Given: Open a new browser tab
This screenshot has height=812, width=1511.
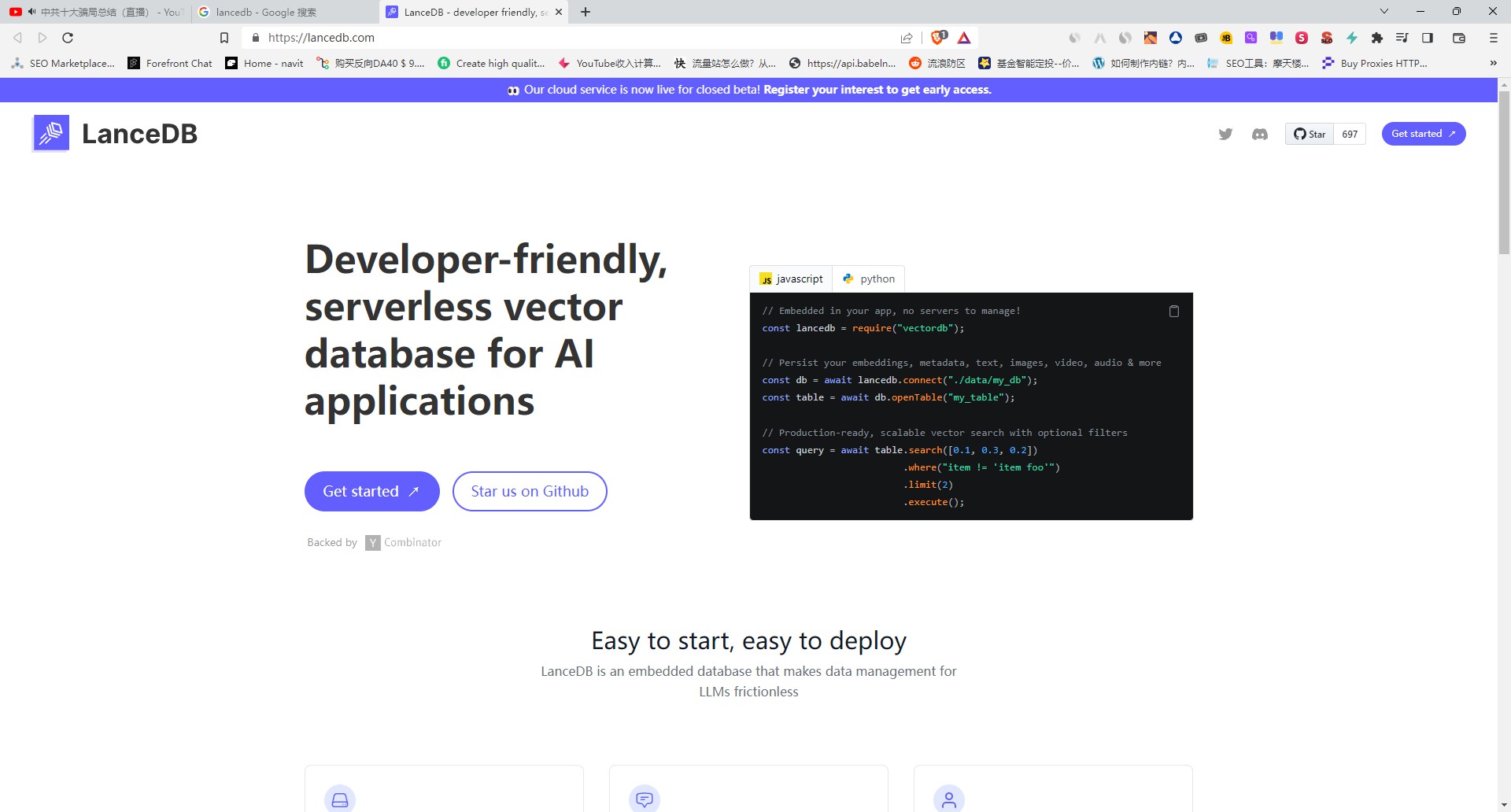Looking at the screenshot, I should [x=586, y=12].
